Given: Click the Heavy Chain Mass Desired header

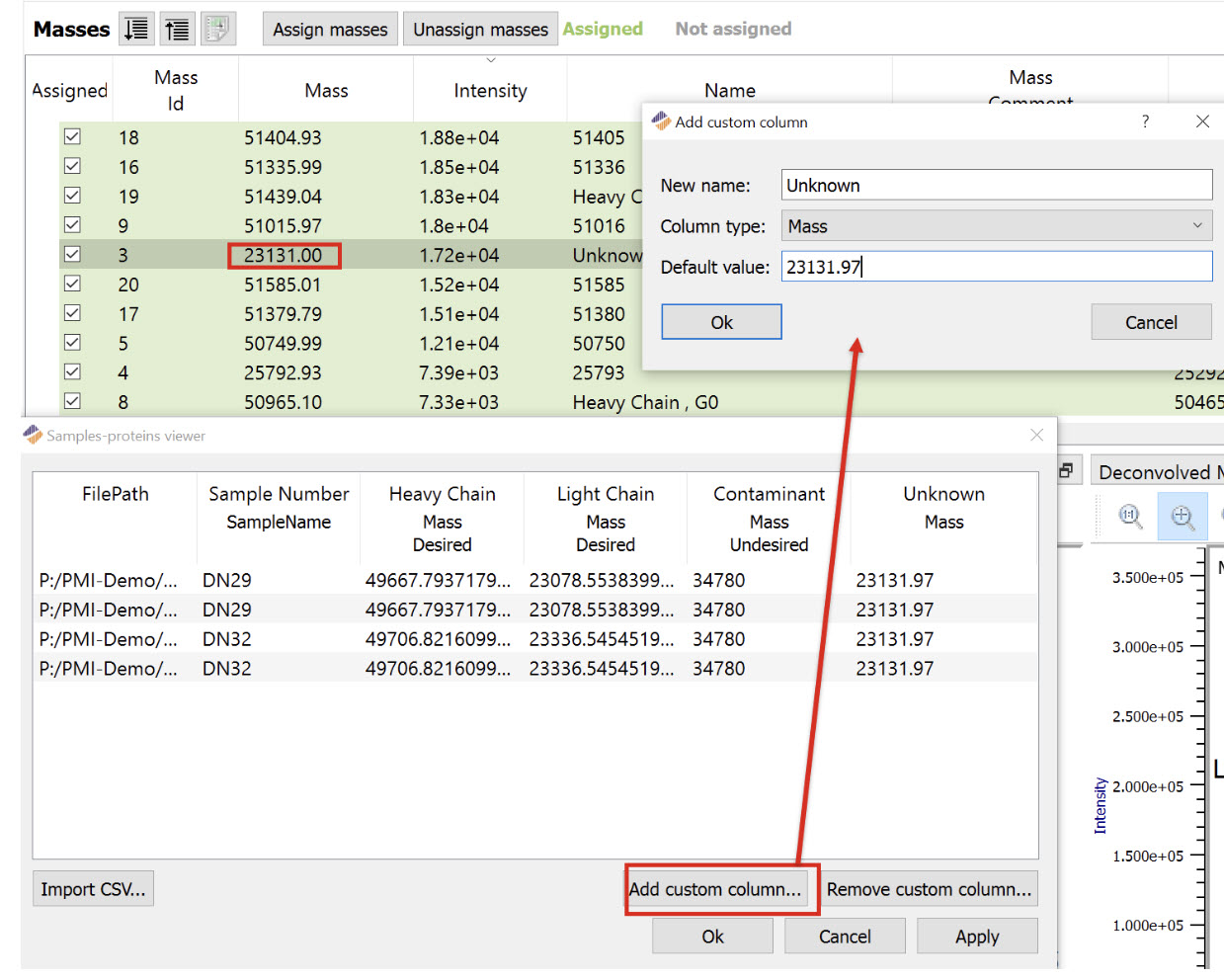Looking at the screenshot, I should coord(442,519).
